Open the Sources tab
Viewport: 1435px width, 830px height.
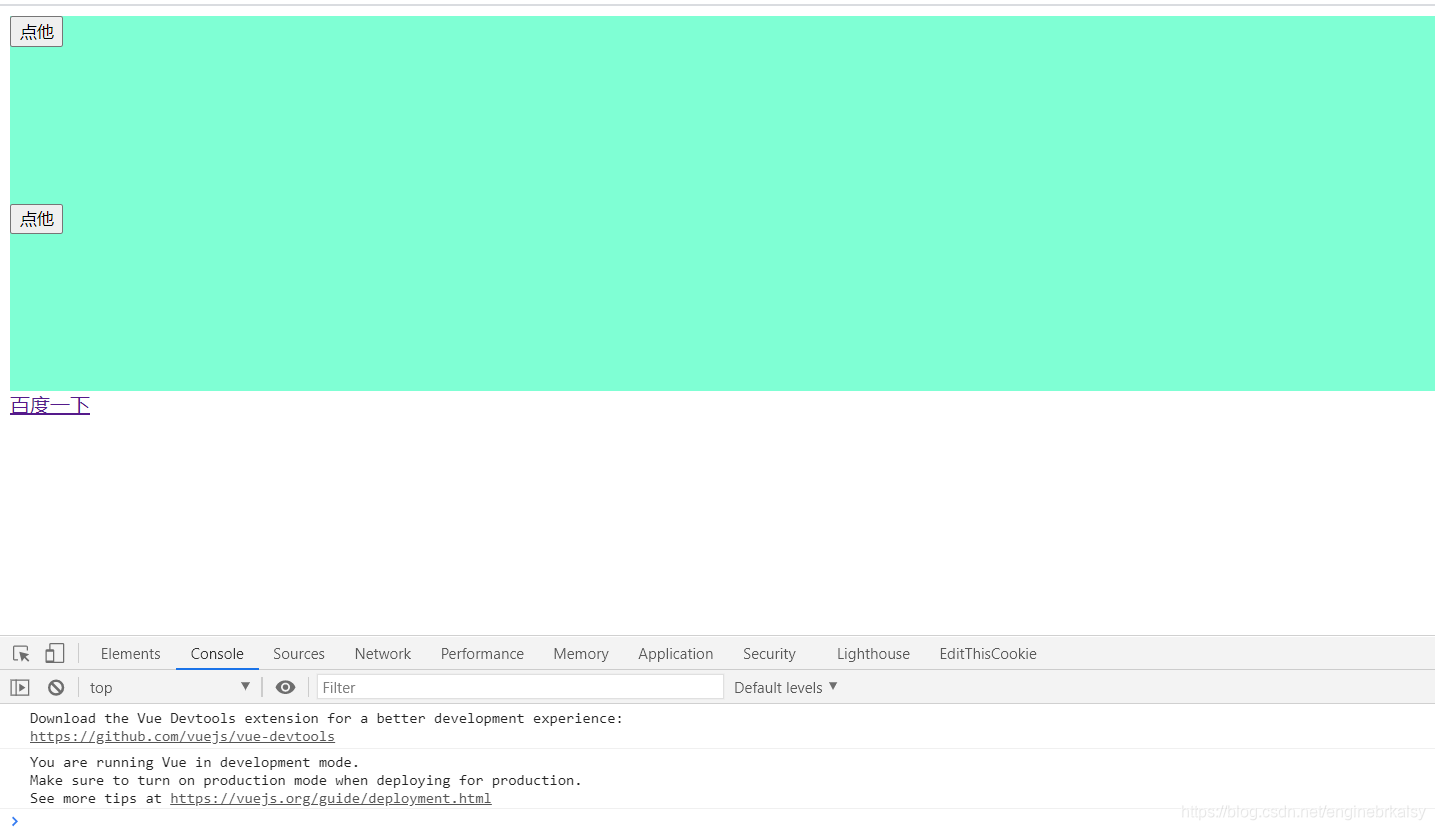click(x=299, y=654)
